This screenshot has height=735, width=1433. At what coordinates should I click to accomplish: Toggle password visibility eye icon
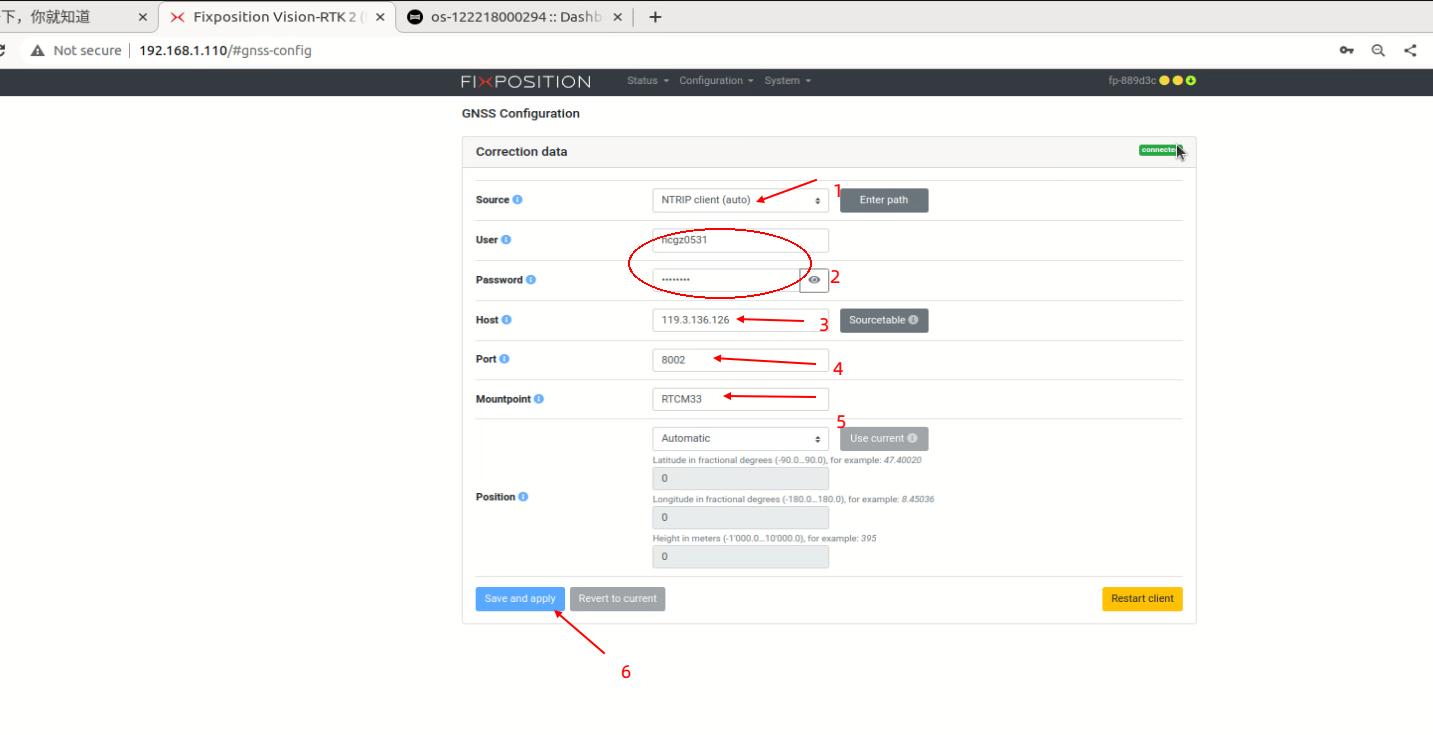(x=814, y=280)
